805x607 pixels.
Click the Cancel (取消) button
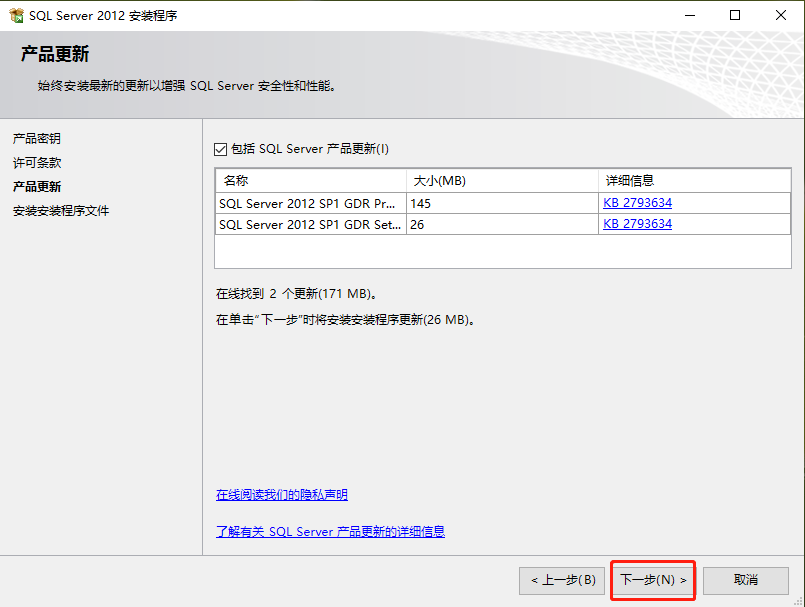(745, 580)
